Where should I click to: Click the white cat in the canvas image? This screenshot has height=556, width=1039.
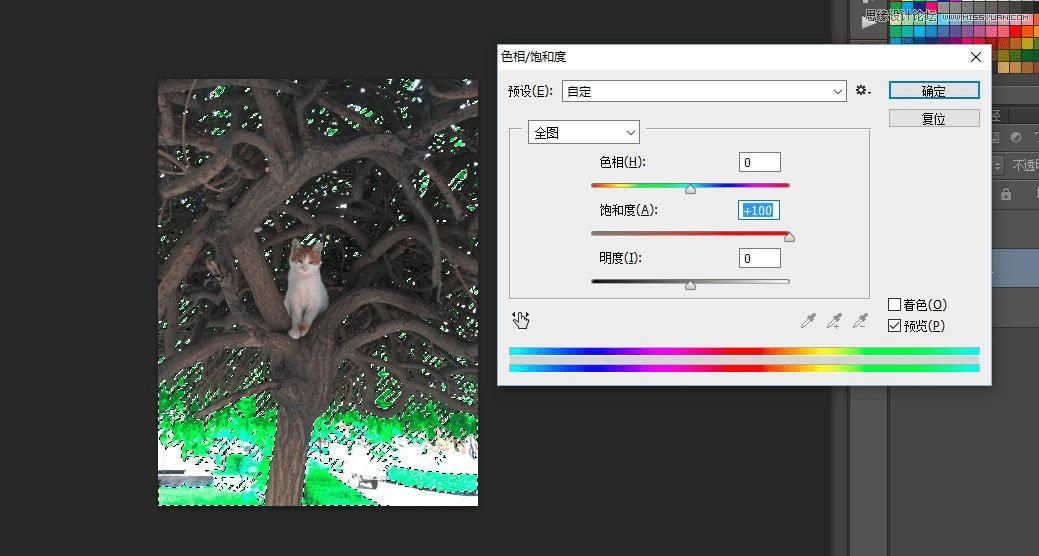pyautogui.click(x=305, y=288)
